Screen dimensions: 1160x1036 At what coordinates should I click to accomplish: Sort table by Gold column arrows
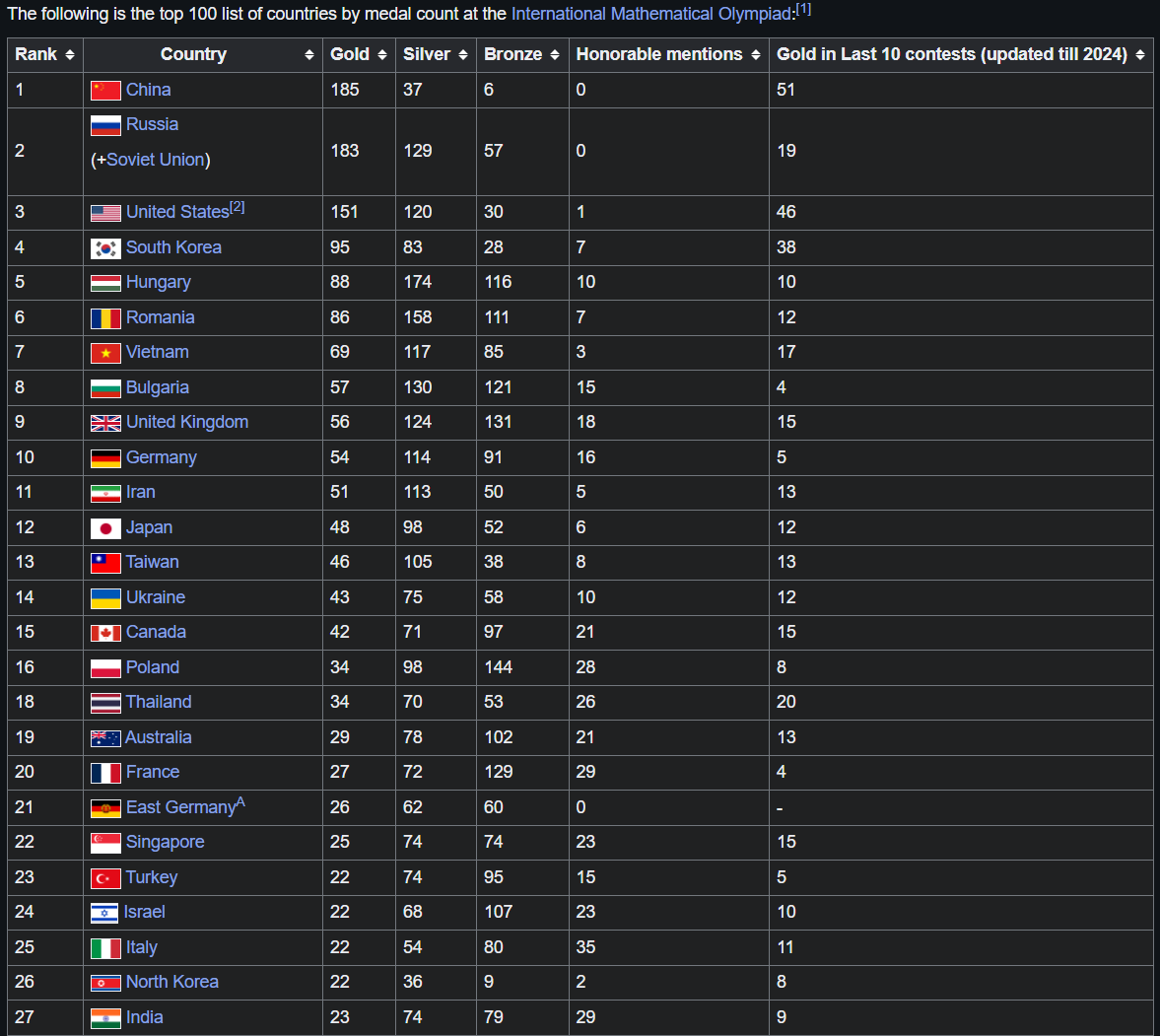point(381,55)
